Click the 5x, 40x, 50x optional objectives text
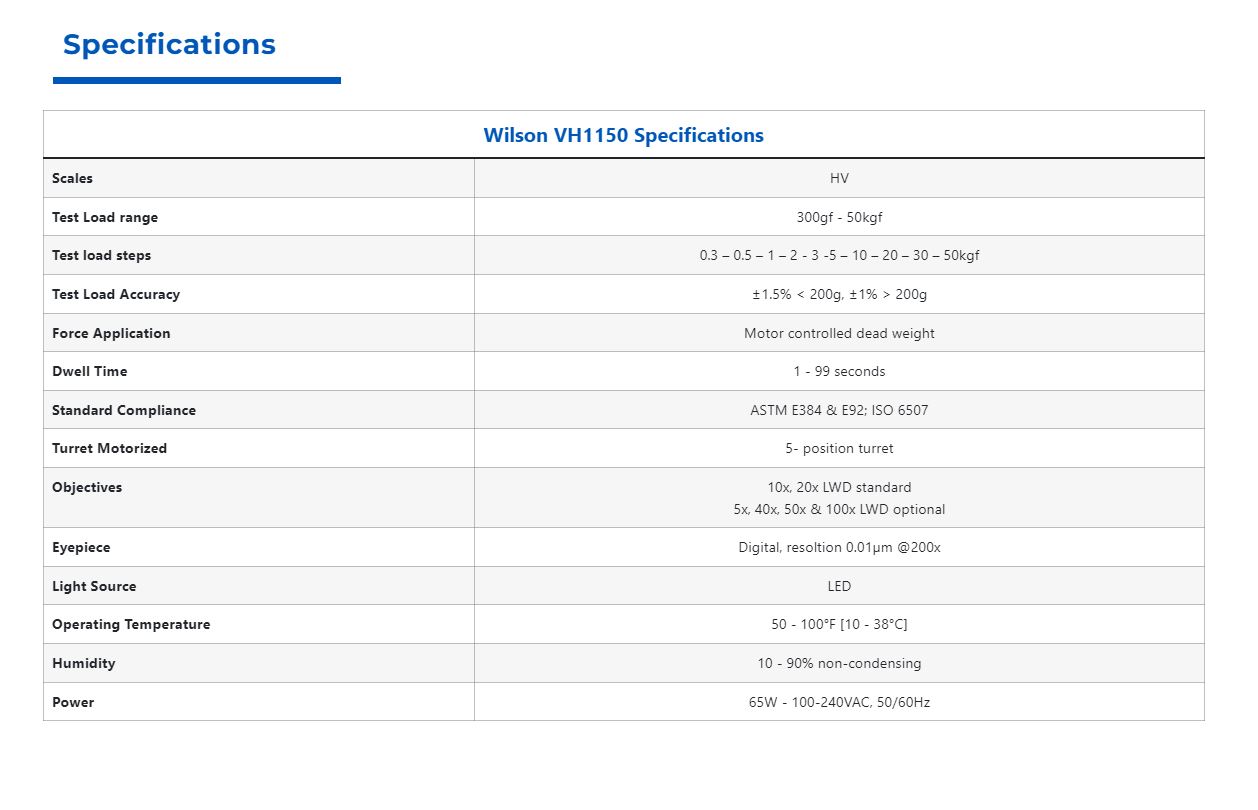1258x810 pixels. 839,509
